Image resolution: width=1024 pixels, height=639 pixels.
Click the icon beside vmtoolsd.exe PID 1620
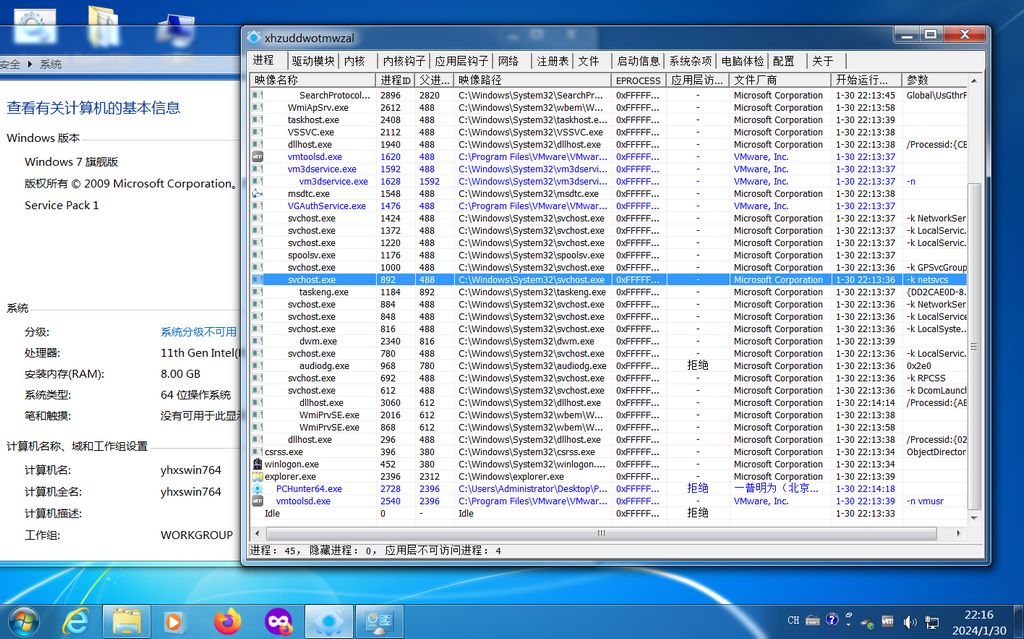[x=257, y=157]
